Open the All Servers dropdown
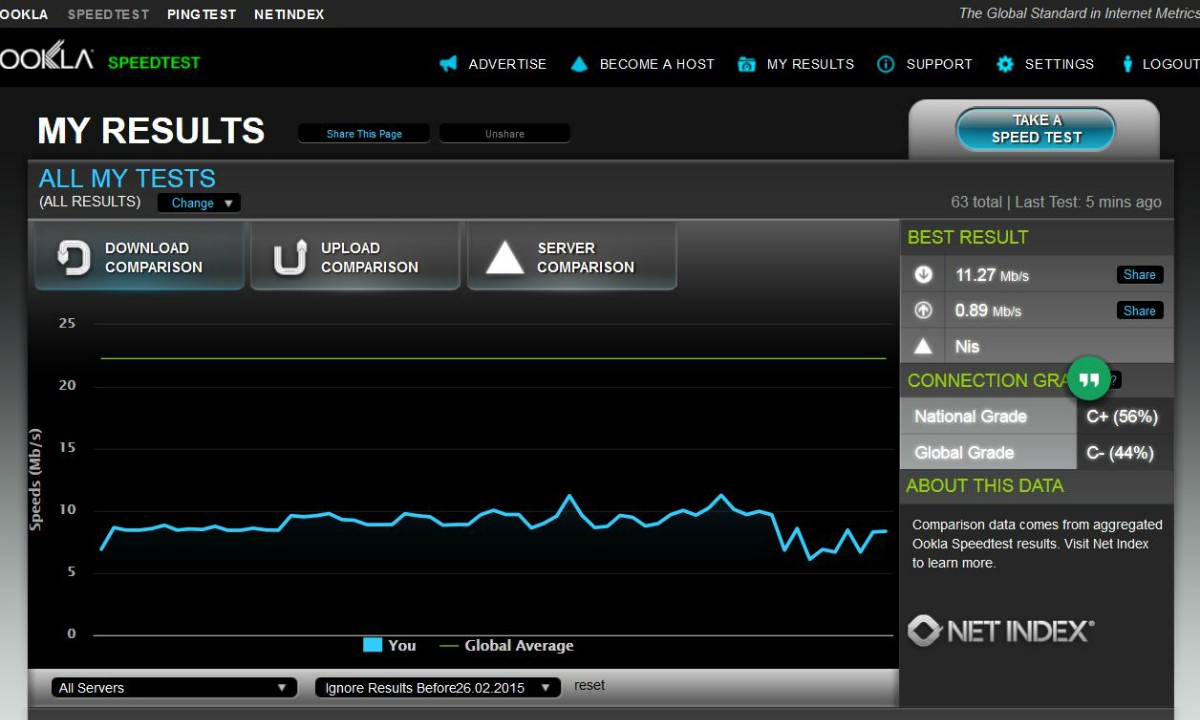The height and width of the screenshot is (720, 1200). tap(174, 688)
